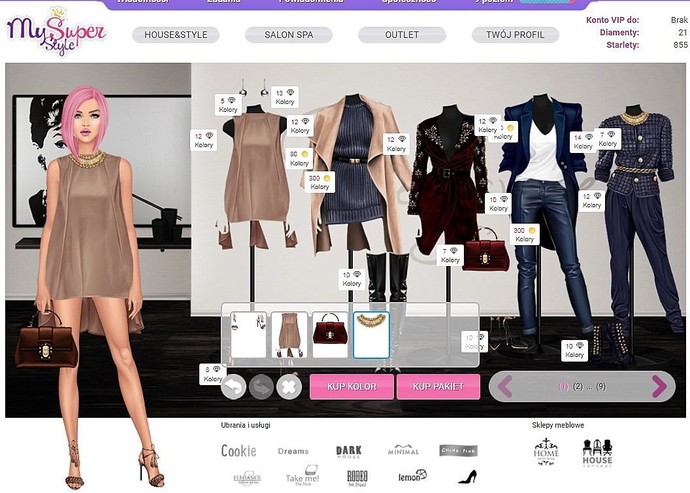
Task: Open the Minimal shop logo
Action: point(403,450)
